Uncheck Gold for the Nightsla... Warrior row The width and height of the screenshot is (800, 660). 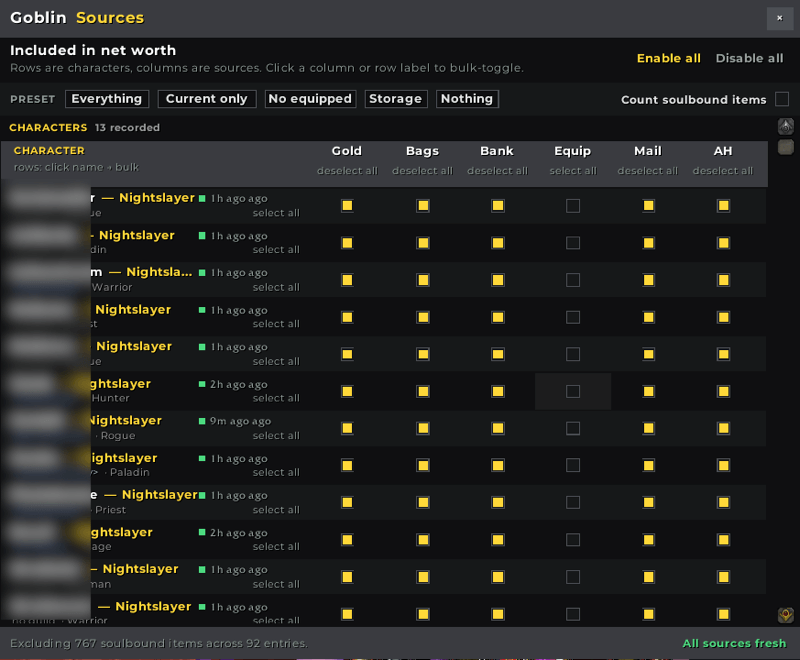point(347,280)
